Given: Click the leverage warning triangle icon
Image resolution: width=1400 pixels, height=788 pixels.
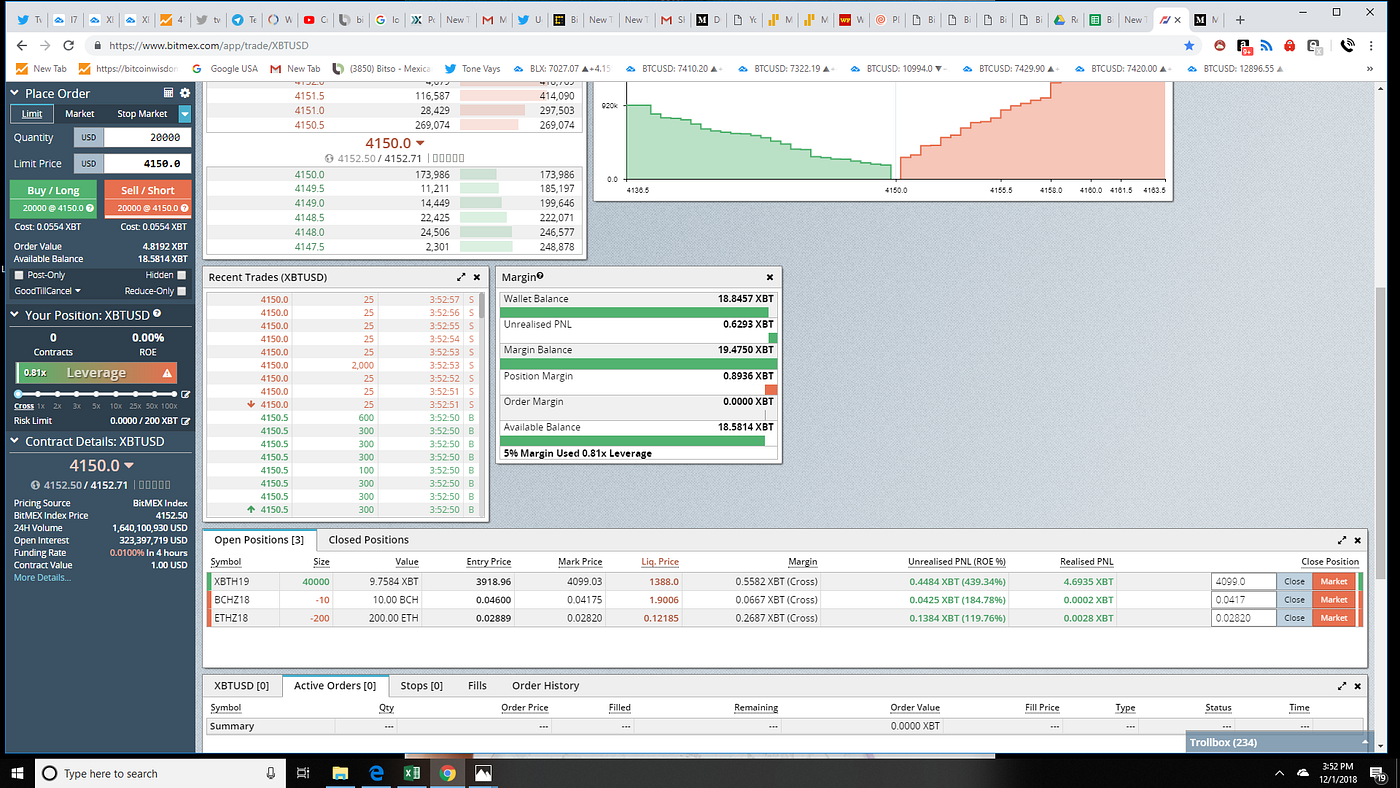Looking at the screenshot, I should tap(167, 373).
